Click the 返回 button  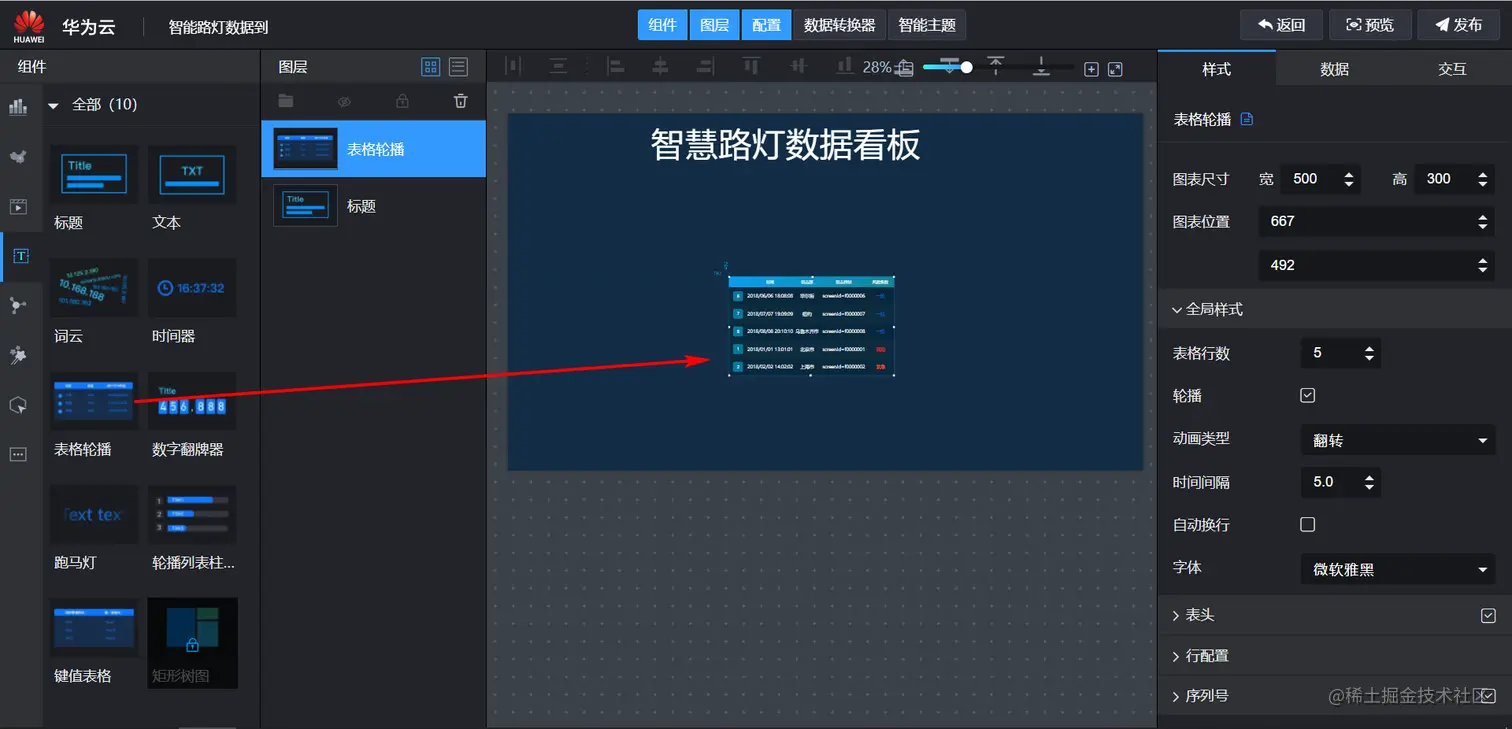click(1281, 25)
